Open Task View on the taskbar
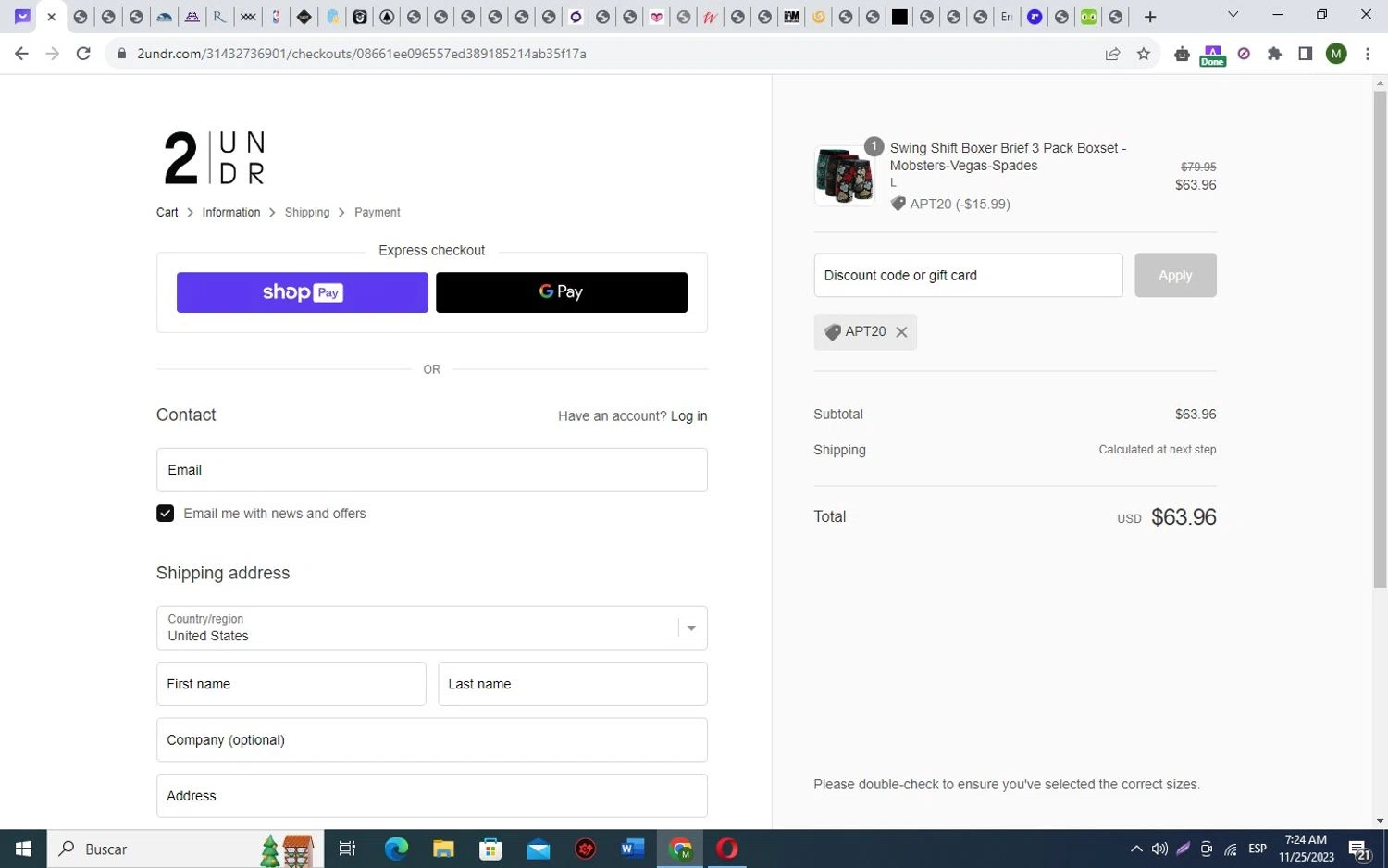The height and width of the screenshot is (868, 1388). (x=348, y=848)
